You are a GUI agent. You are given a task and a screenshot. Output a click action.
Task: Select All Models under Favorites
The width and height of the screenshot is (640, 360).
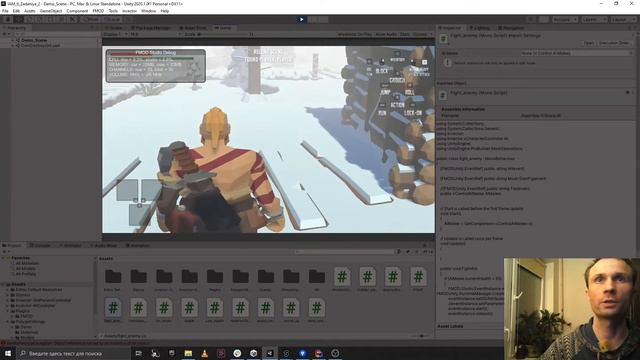coord(25,269)
